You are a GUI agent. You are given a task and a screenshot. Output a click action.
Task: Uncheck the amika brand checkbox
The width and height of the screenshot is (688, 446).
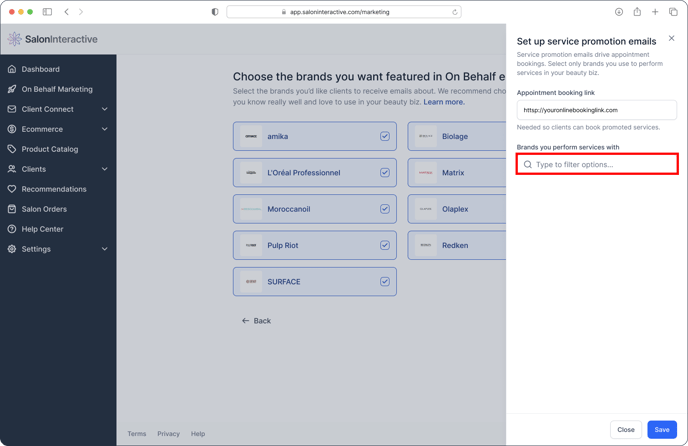point(385,136)
